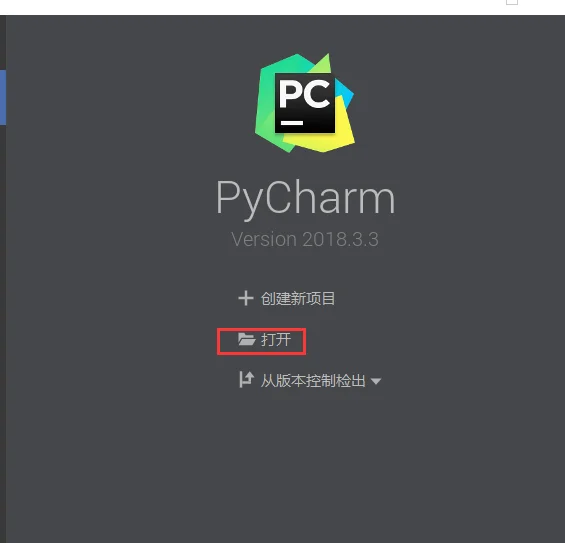Click the PyCharm title text

(x=306, y=199)
